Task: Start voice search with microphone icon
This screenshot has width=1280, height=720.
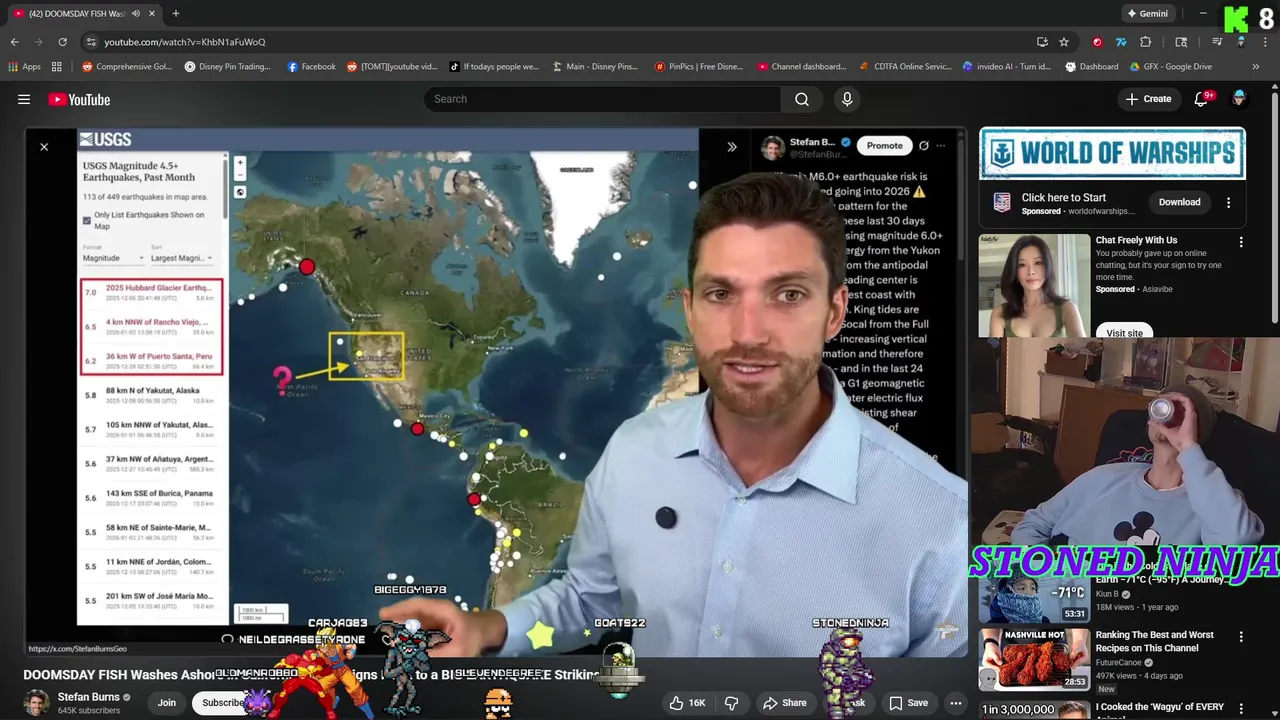Action: 847,99
